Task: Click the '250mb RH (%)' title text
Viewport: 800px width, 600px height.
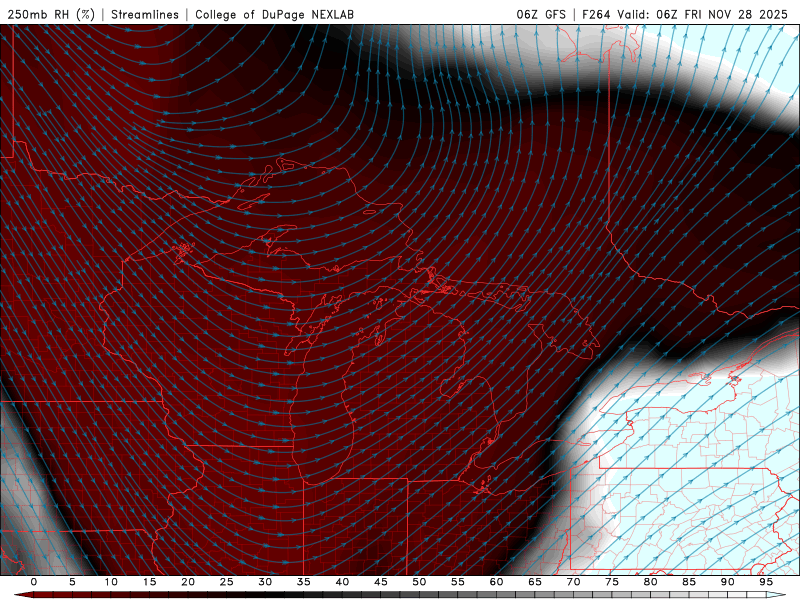Action: [x=51, y=15]
